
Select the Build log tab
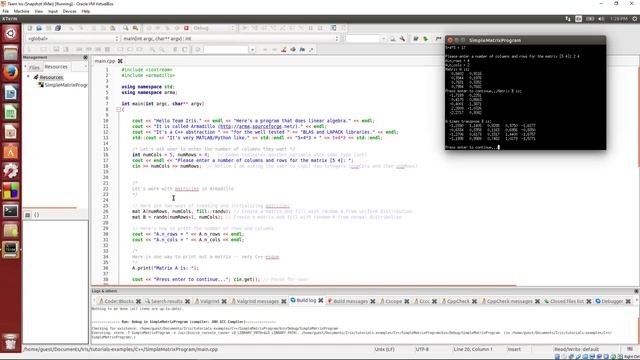tap(306, 300)
